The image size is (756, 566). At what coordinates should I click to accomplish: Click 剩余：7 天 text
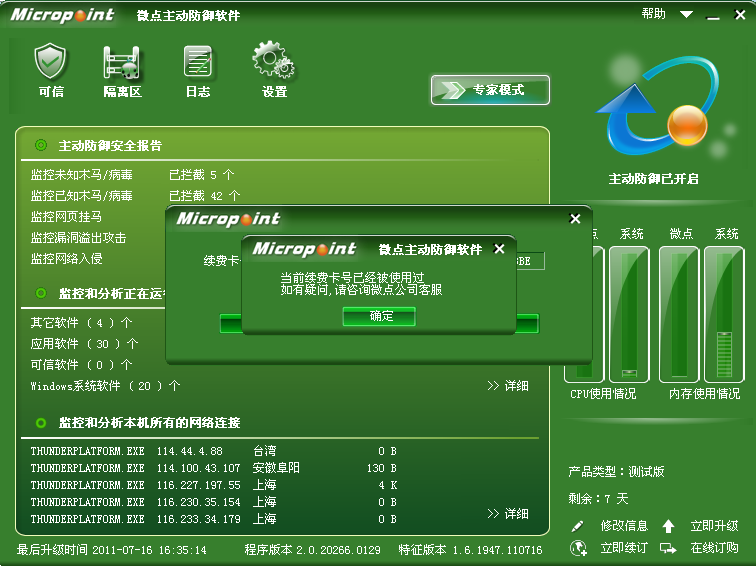598,499
